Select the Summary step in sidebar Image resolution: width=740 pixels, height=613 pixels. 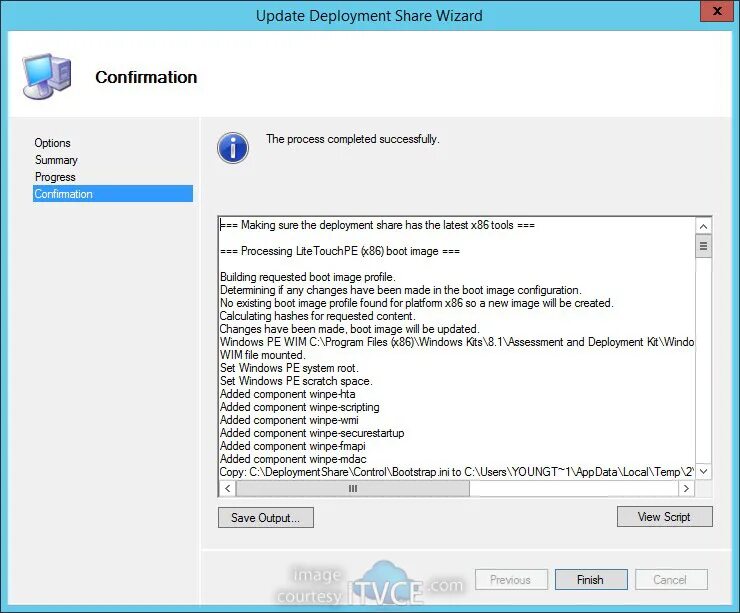click(x=56, y=160)
